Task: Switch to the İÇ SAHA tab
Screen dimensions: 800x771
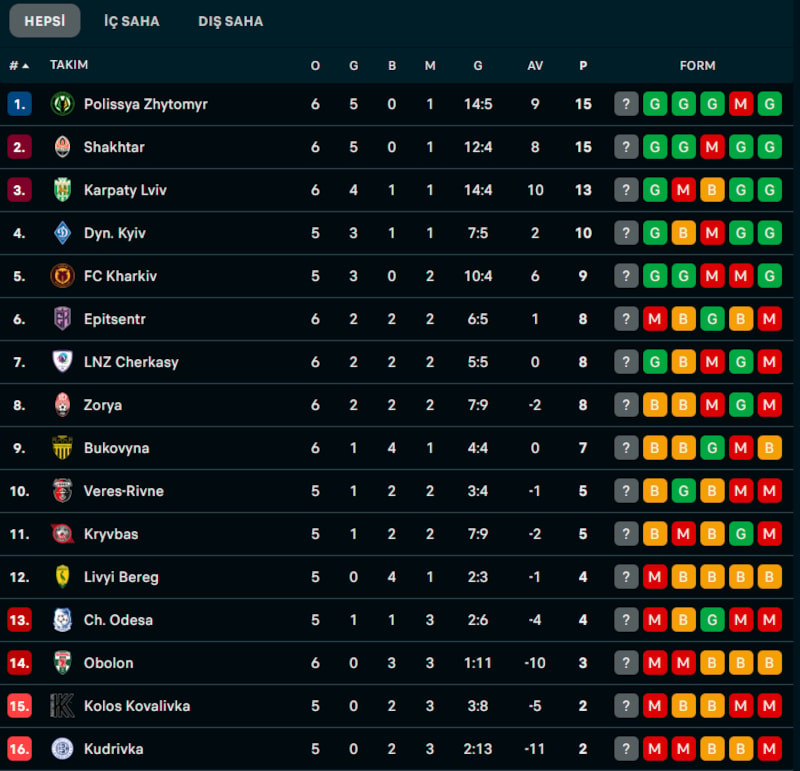Action: 132,21
